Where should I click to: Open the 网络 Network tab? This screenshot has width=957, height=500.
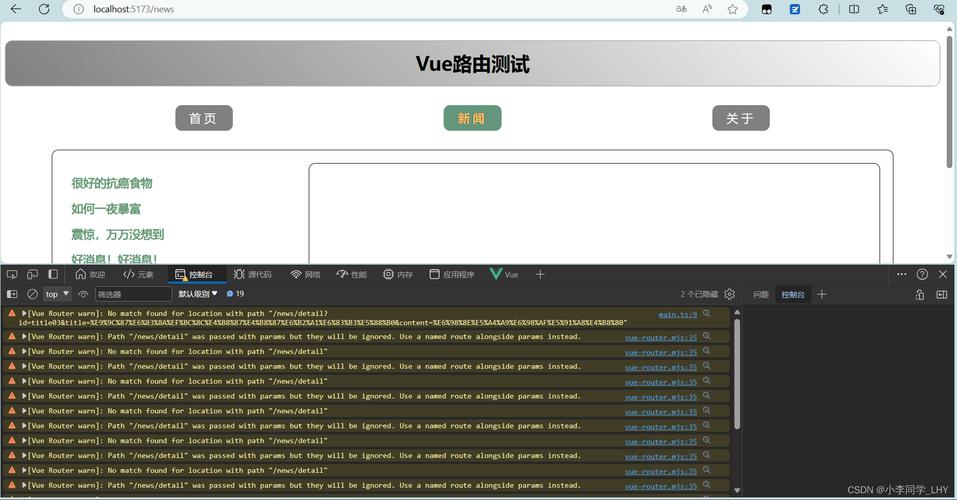(305, 274)
